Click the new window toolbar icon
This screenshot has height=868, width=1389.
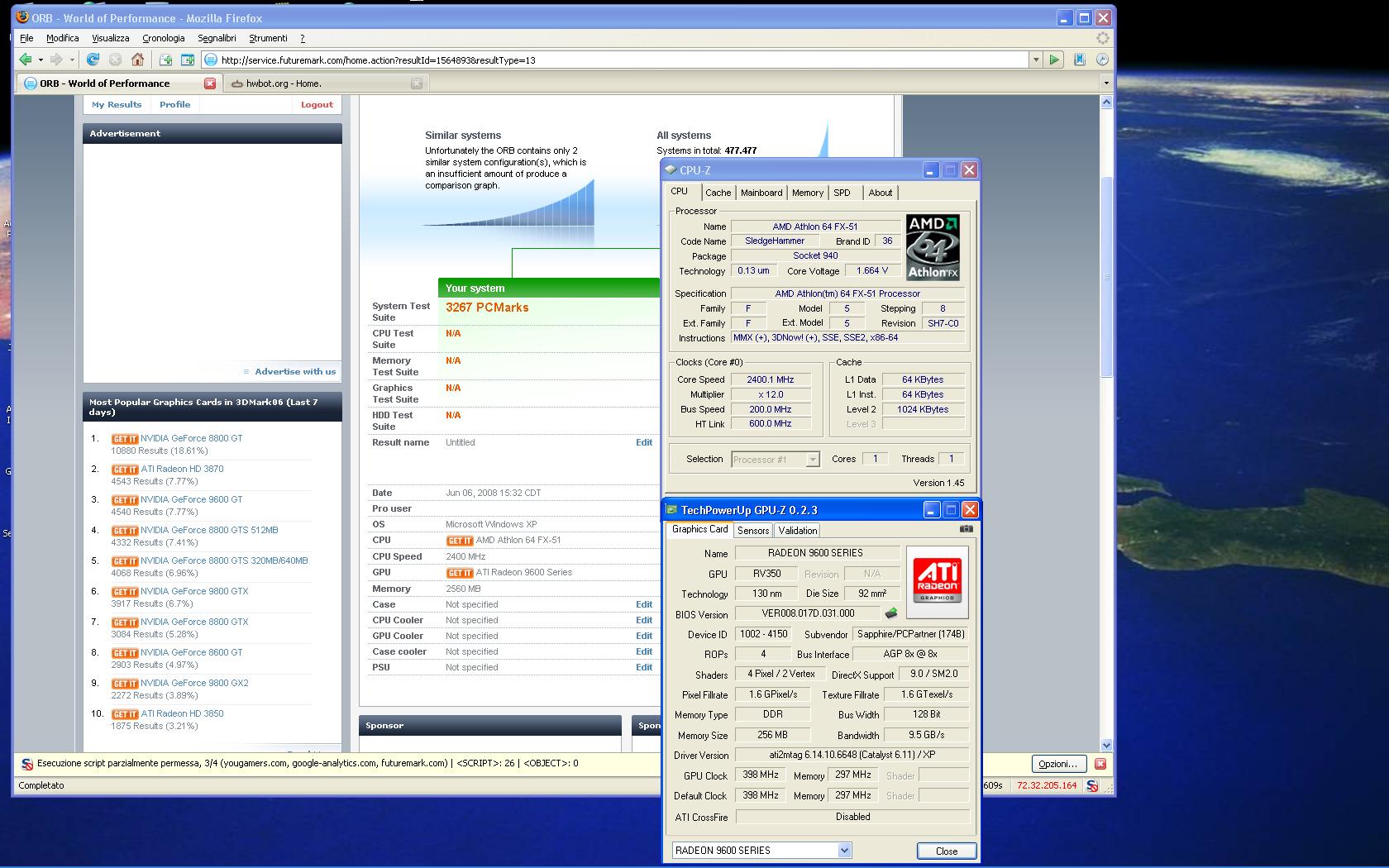click(x=188, y=60)
